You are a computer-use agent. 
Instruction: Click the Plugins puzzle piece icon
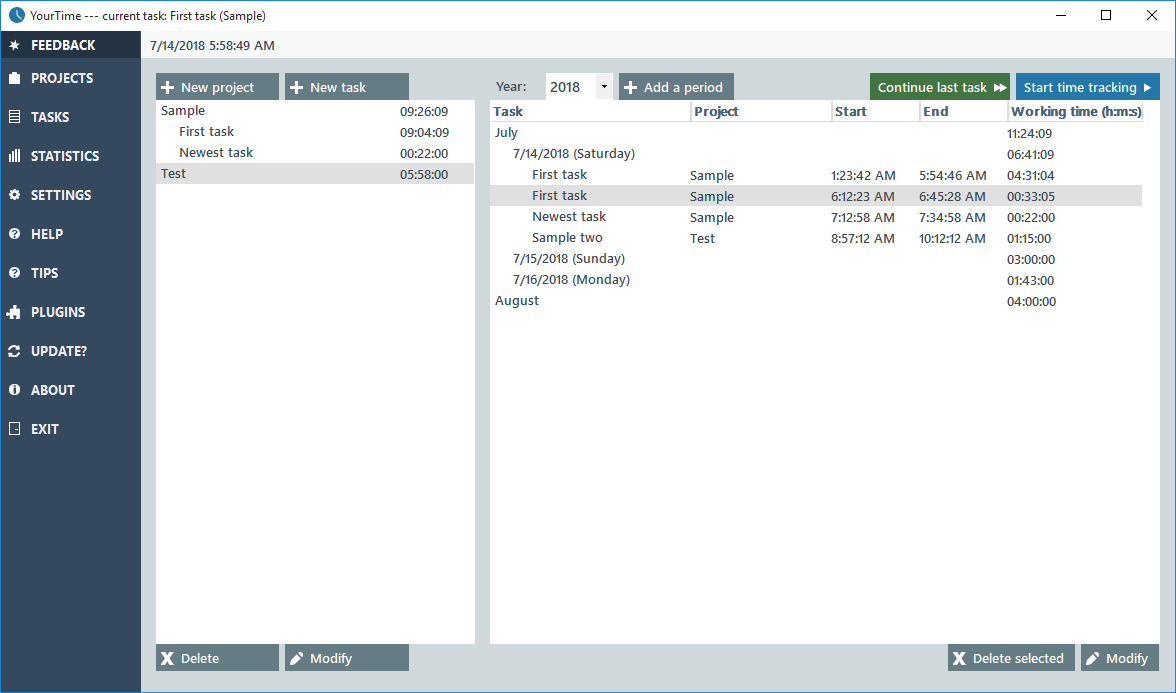tap(14, 312)
